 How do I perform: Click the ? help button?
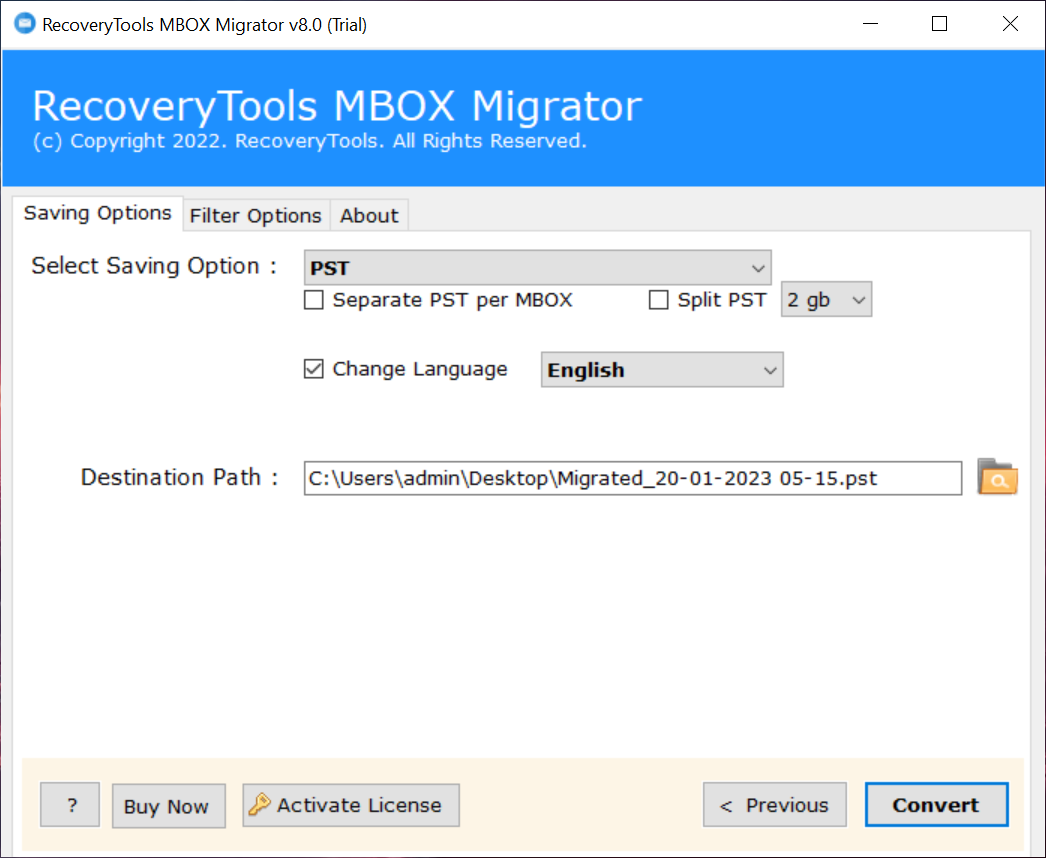[70, 805]
